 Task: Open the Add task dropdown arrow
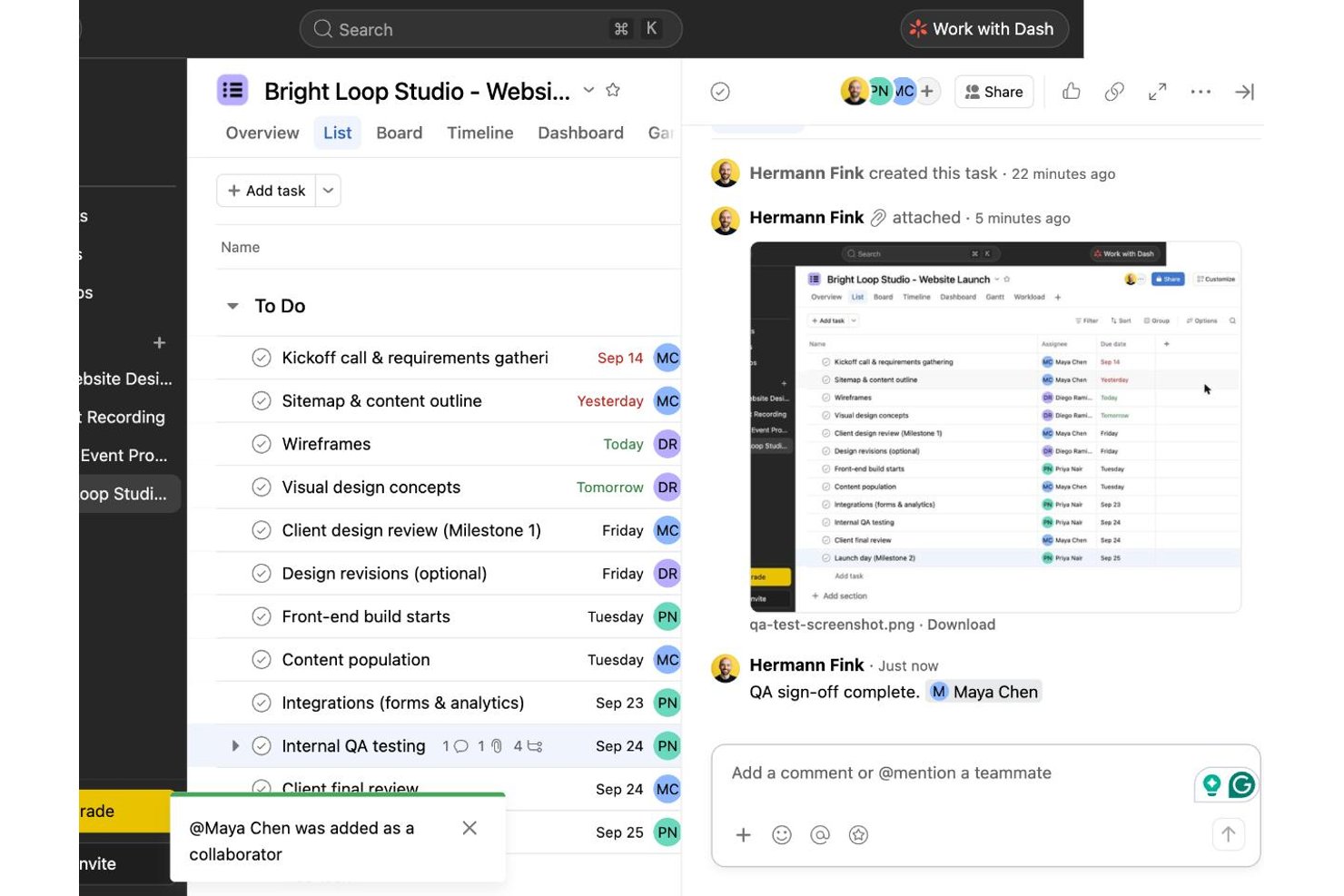(328, 191)
